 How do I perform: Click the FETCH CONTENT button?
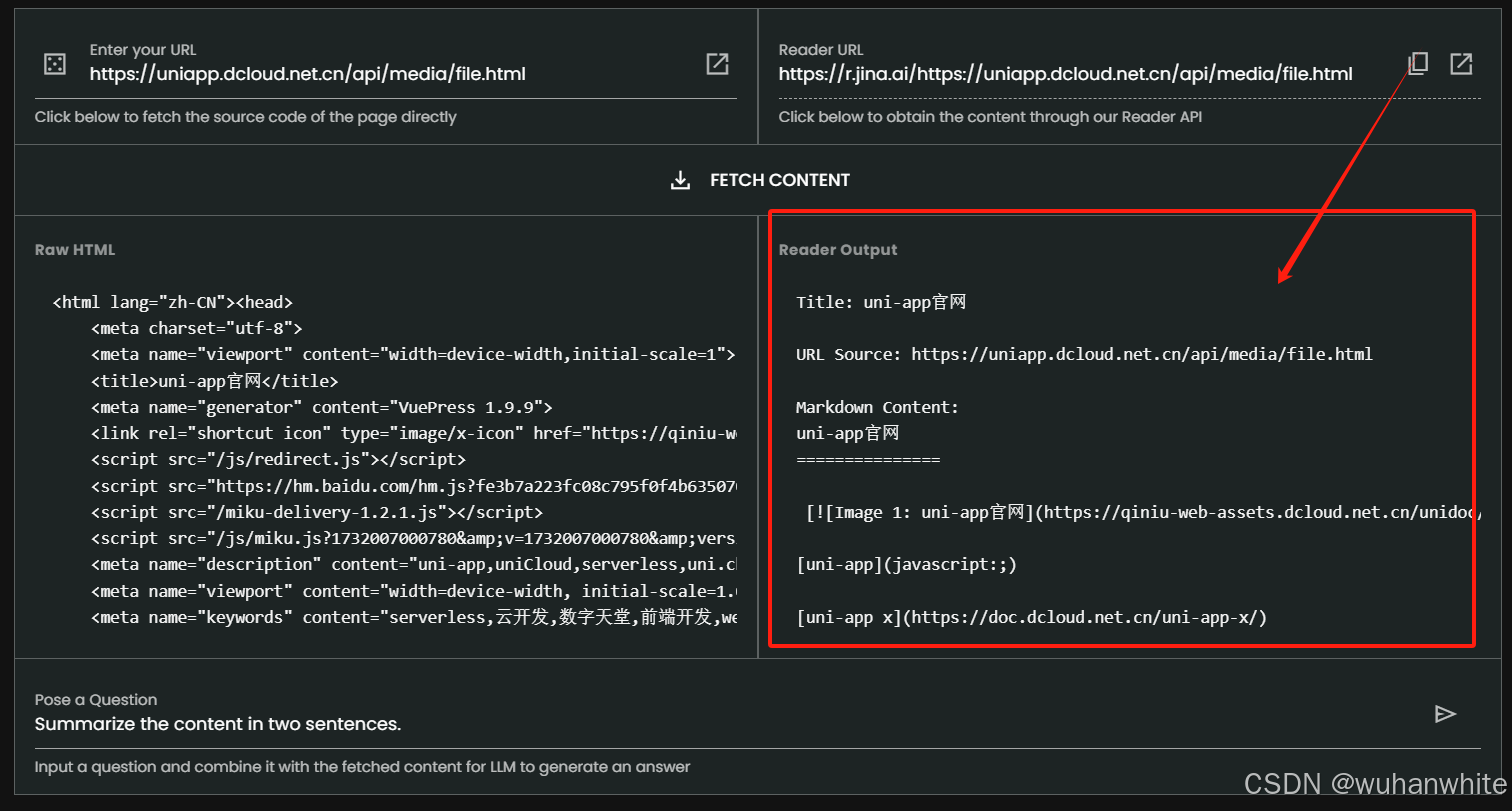(x=758, y=180)
